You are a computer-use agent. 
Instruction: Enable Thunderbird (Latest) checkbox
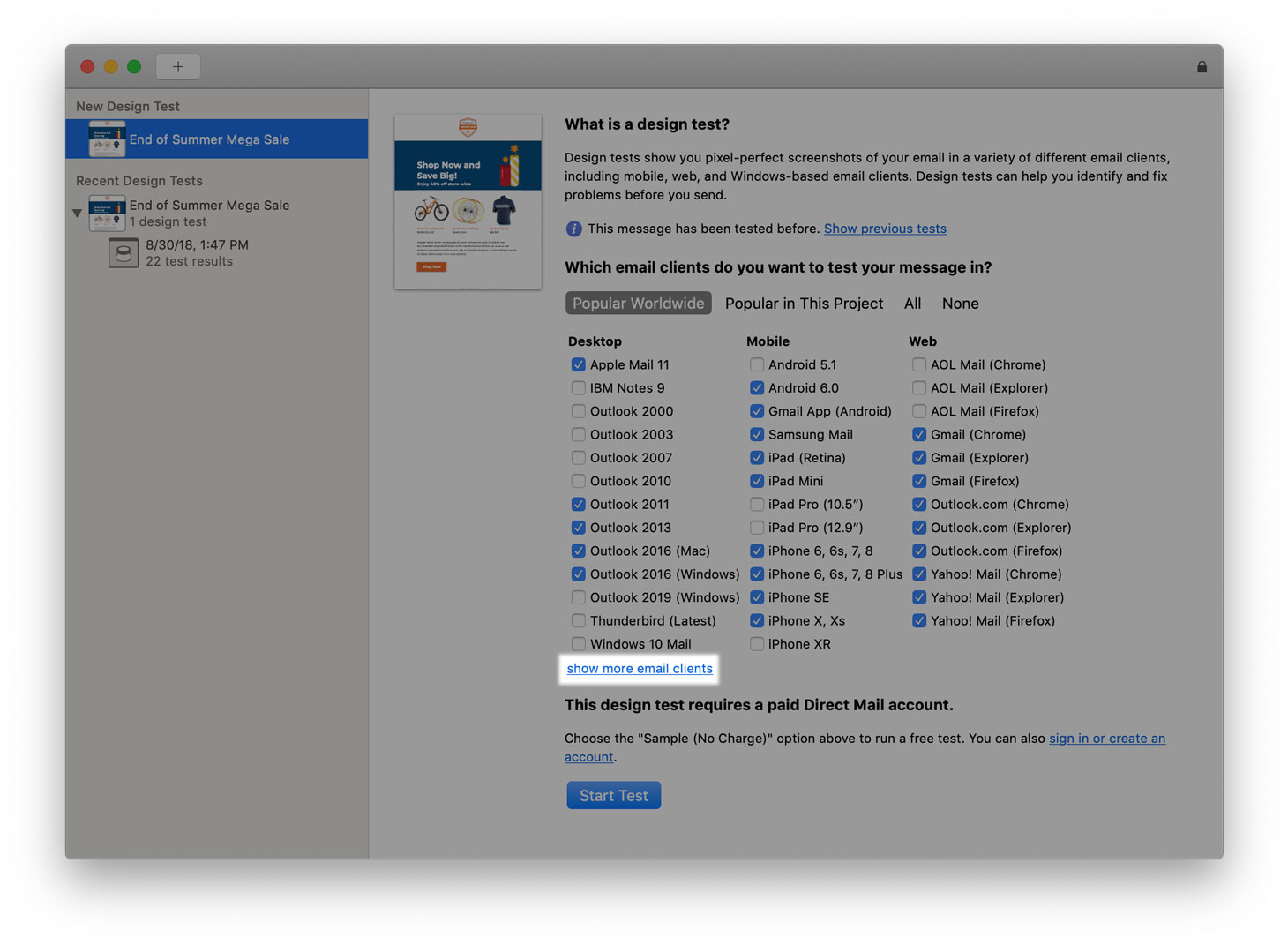[x=579, y=621]
